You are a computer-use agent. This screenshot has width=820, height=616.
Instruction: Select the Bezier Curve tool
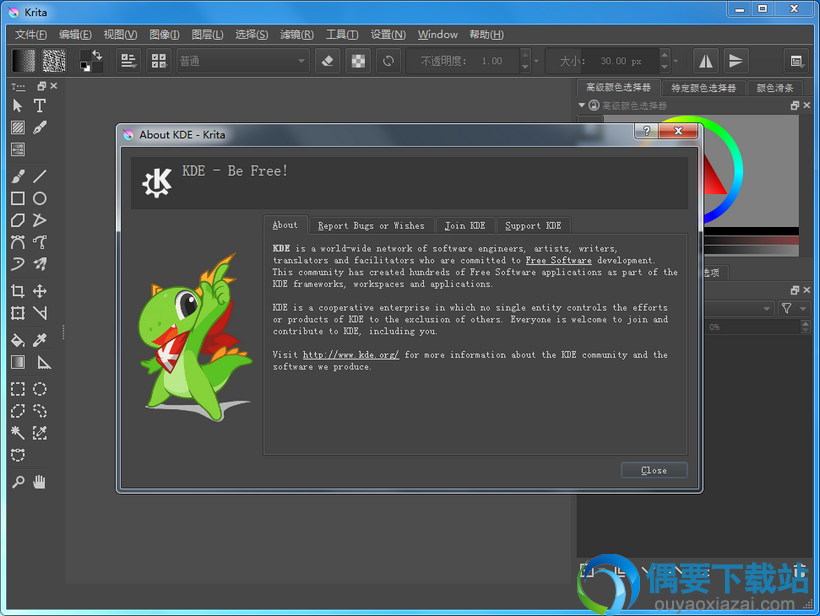pos(18,242)
